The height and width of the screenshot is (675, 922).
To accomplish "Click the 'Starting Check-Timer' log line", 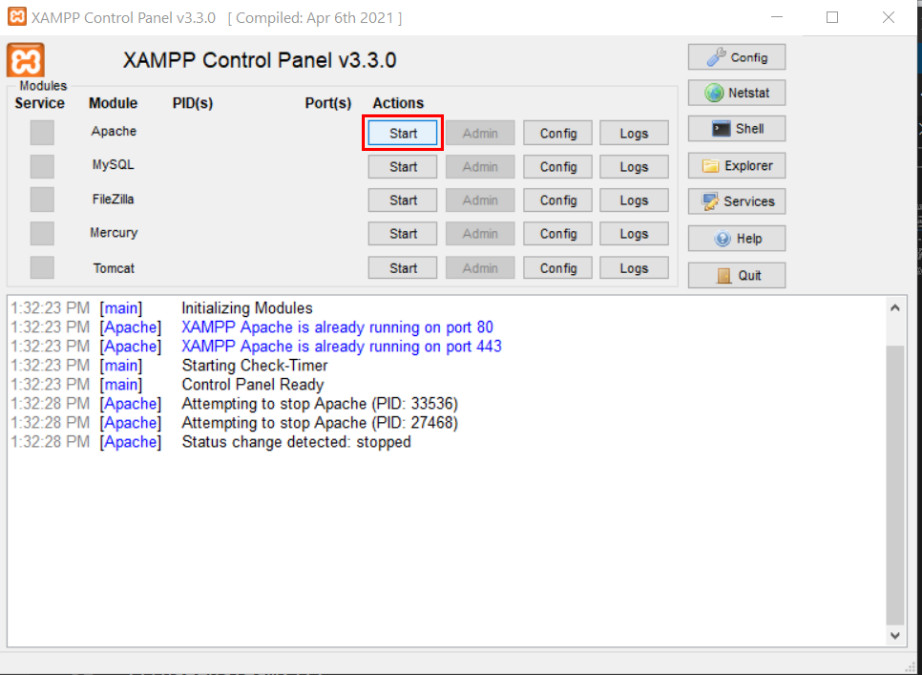I will (x=255, y=365).
